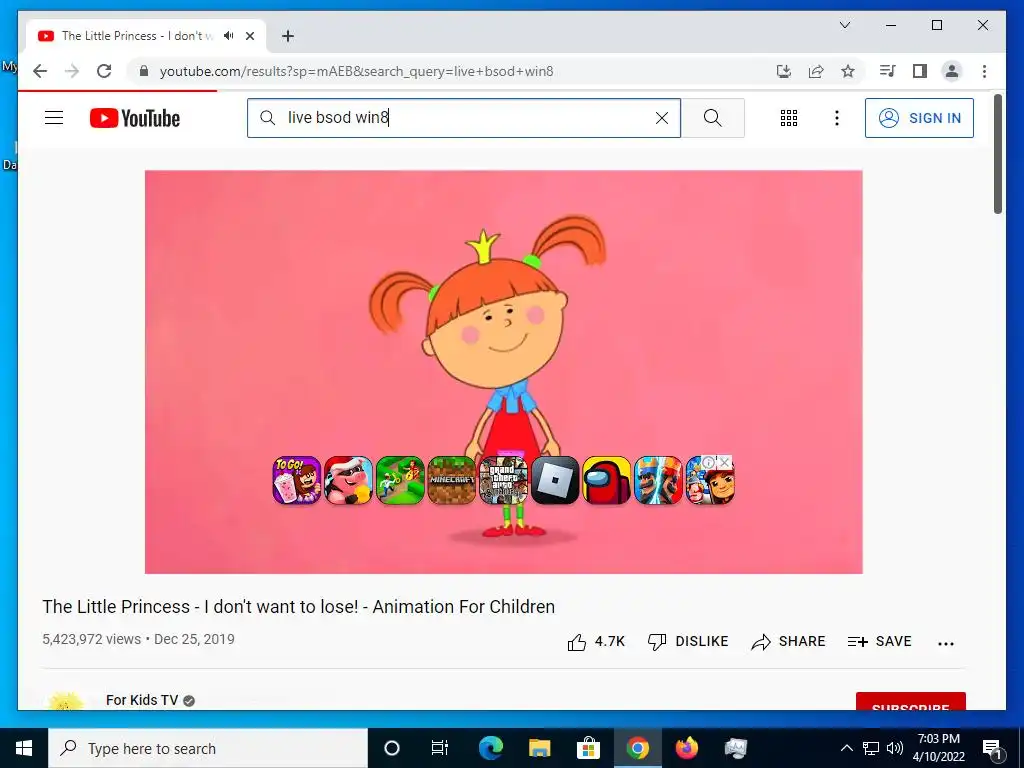1024x768 pixels.
Task: Open the volume control in tray
Action: tap(895, 748)
